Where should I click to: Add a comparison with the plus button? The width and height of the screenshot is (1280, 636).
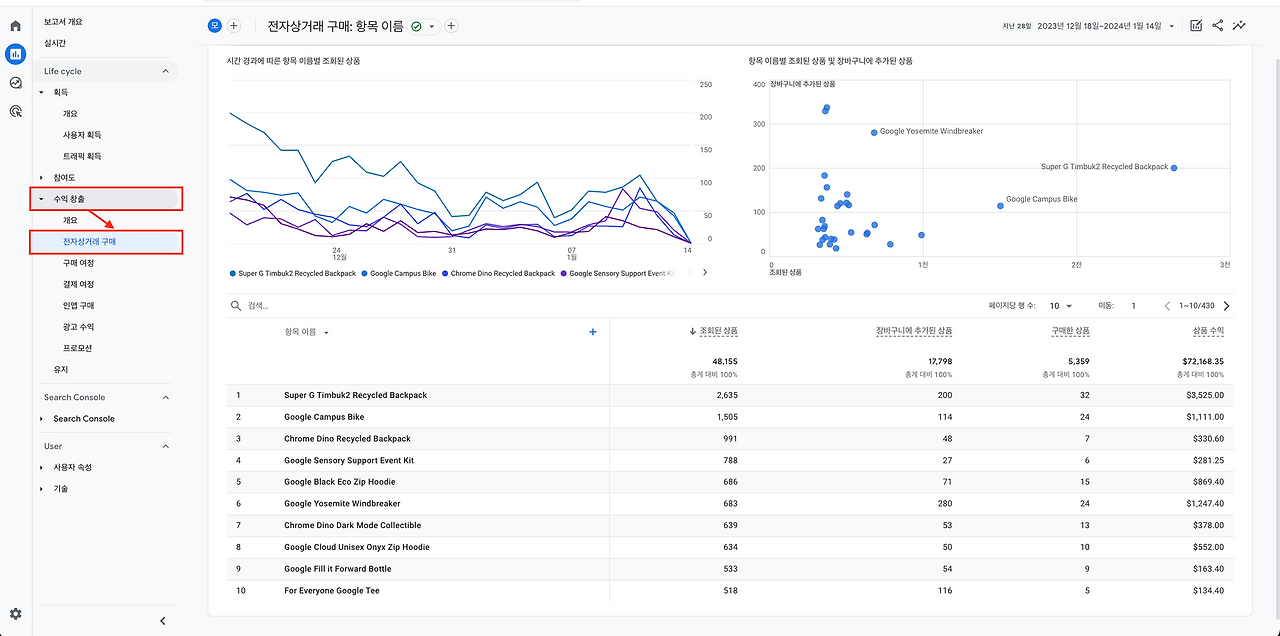pos(234,25)
